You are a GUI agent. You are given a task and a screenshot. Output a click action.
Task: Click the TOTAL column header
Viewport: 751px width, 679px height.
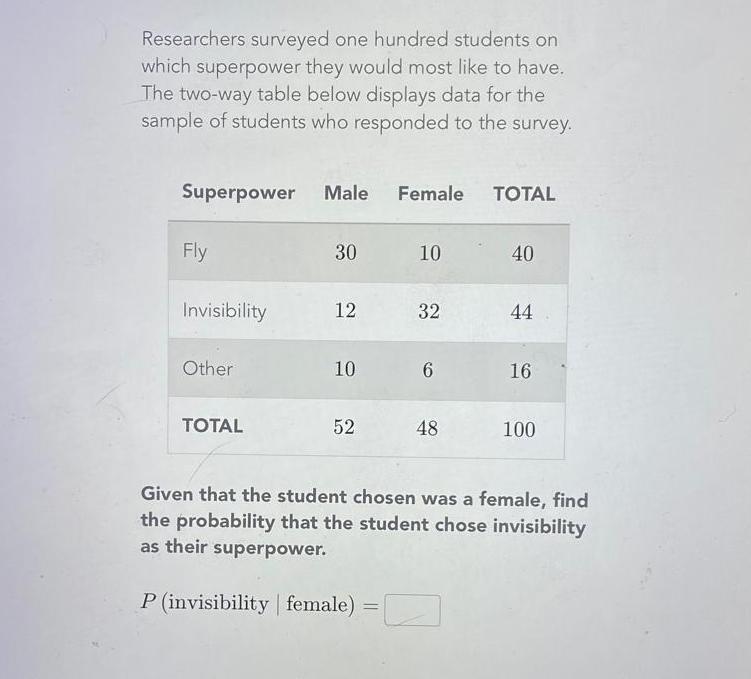tap(524, 194)
